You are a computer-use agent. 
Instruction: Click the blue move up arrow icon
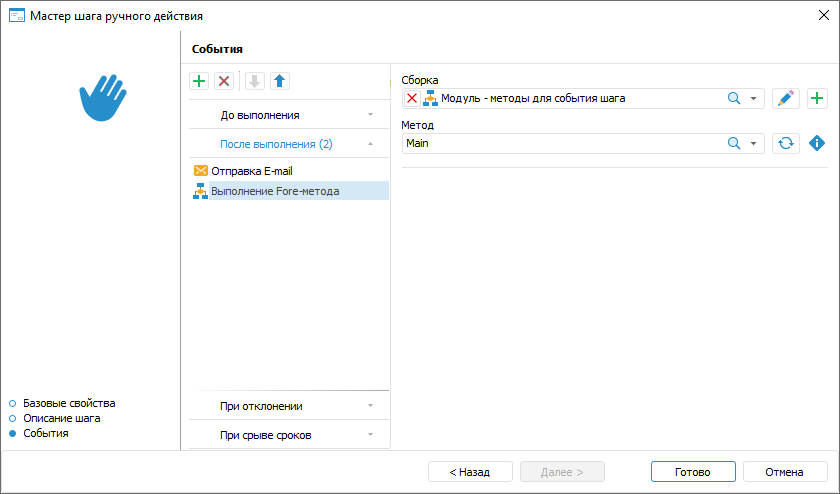click(x=280, y=81)
